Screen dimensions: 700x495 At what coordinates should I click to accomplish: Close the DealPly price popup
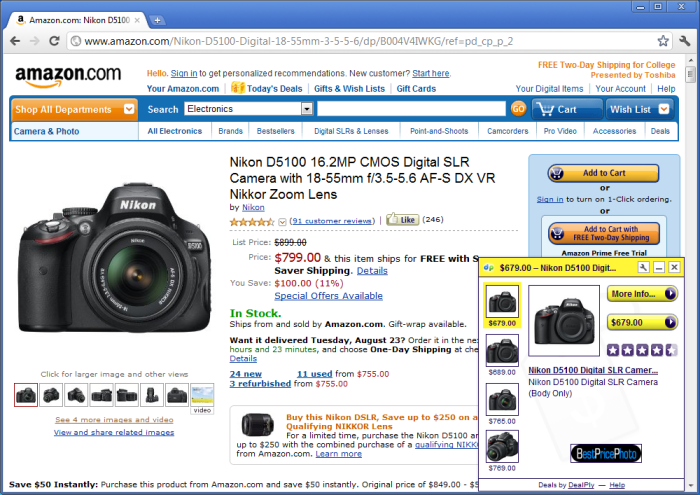[x=674, y=267]
